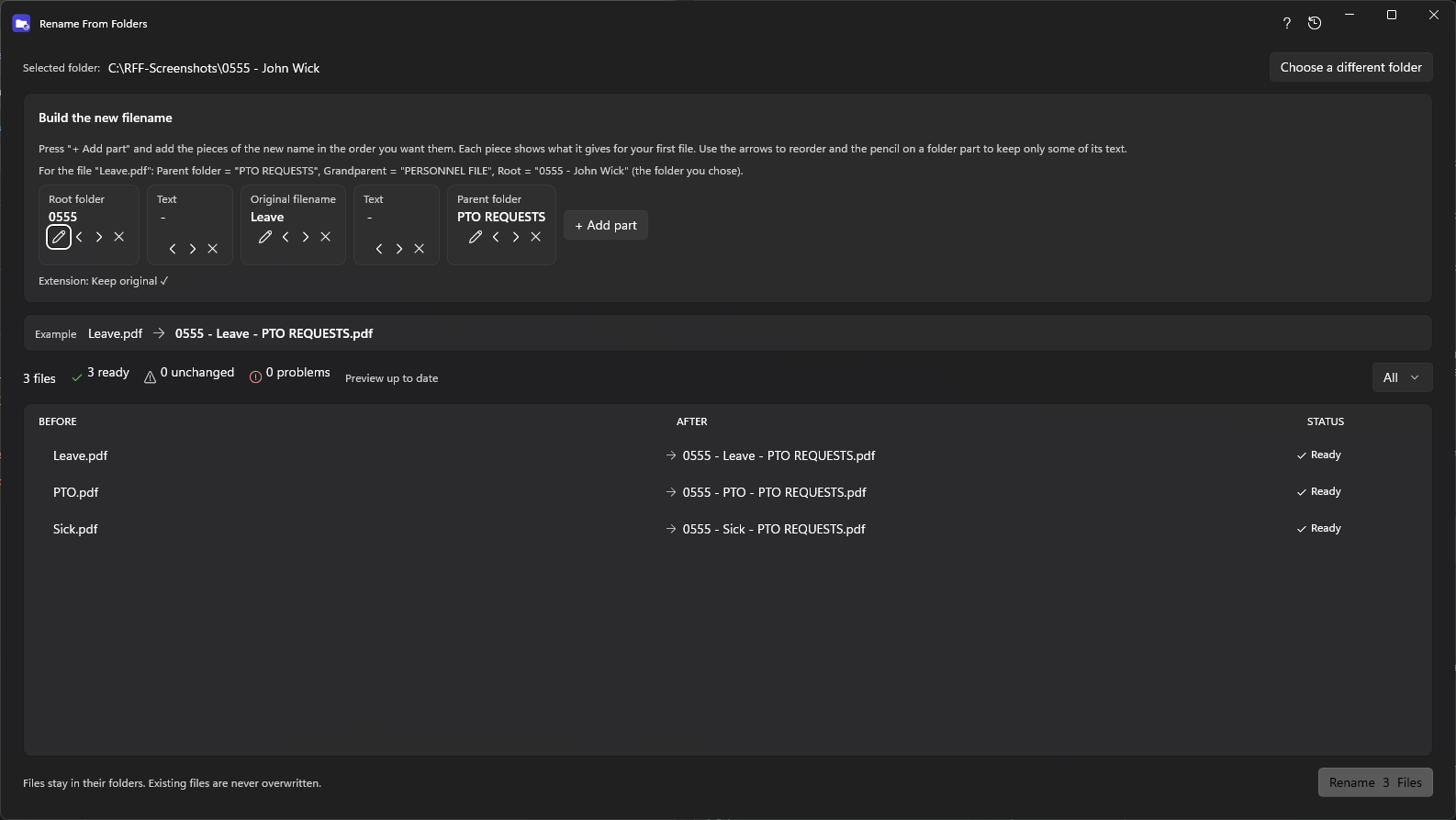Move the Parent folder part left
The image size is (1456, 820).
(x=497, y=237)
